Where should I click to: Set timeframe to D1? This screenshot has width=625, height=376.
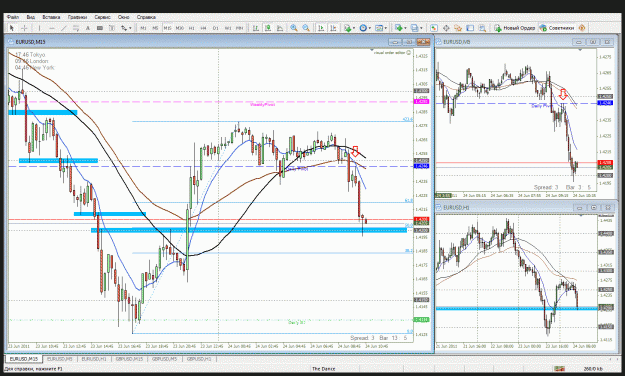216,28
